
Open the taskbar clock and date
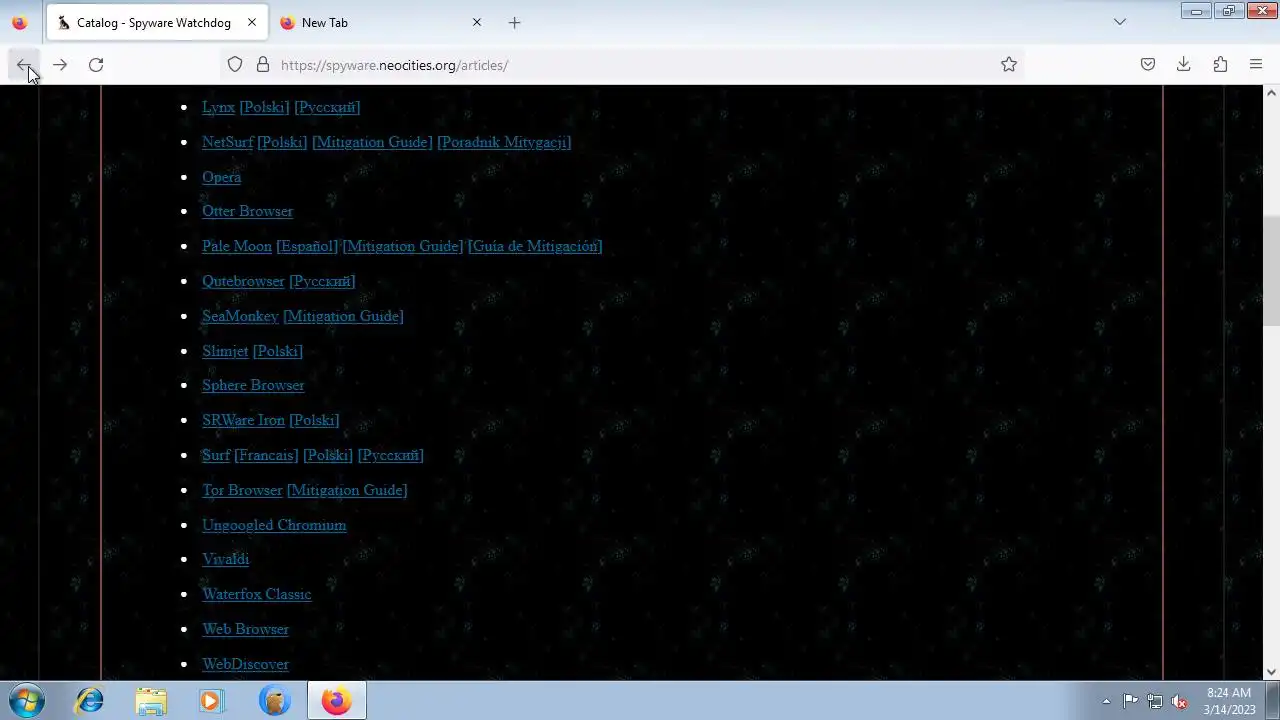1229,701
